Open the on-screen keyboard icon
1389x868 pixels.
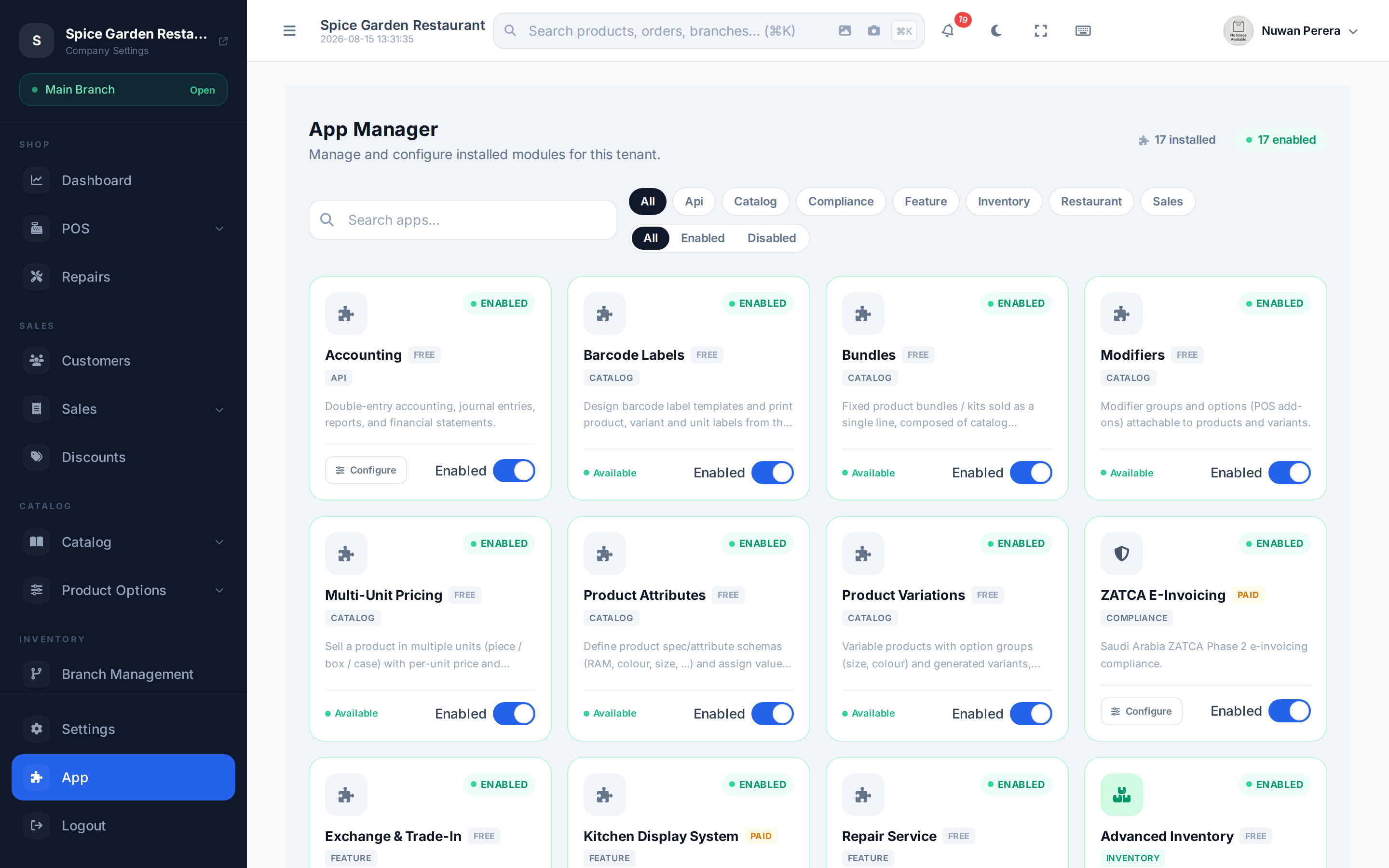click(x=1082, y=30)
